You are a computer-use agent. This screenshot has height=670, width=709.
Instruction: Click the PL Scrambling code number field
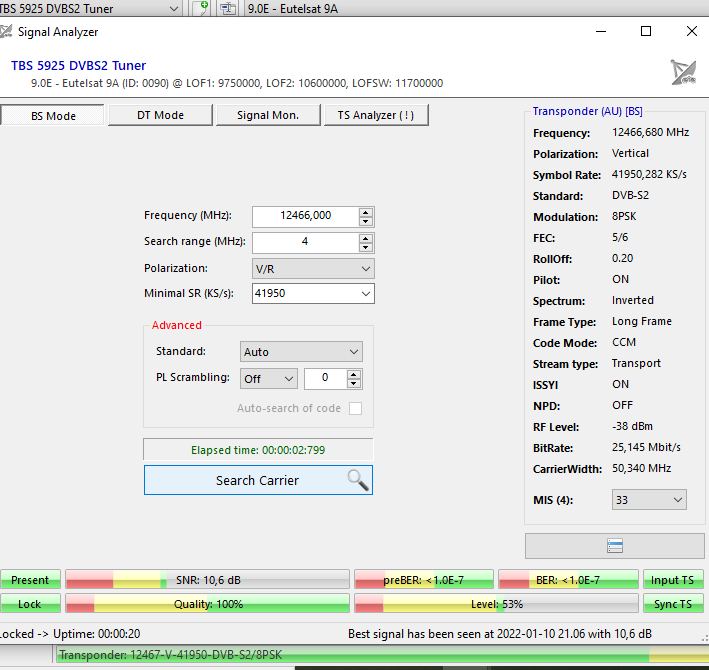point(326,378)
